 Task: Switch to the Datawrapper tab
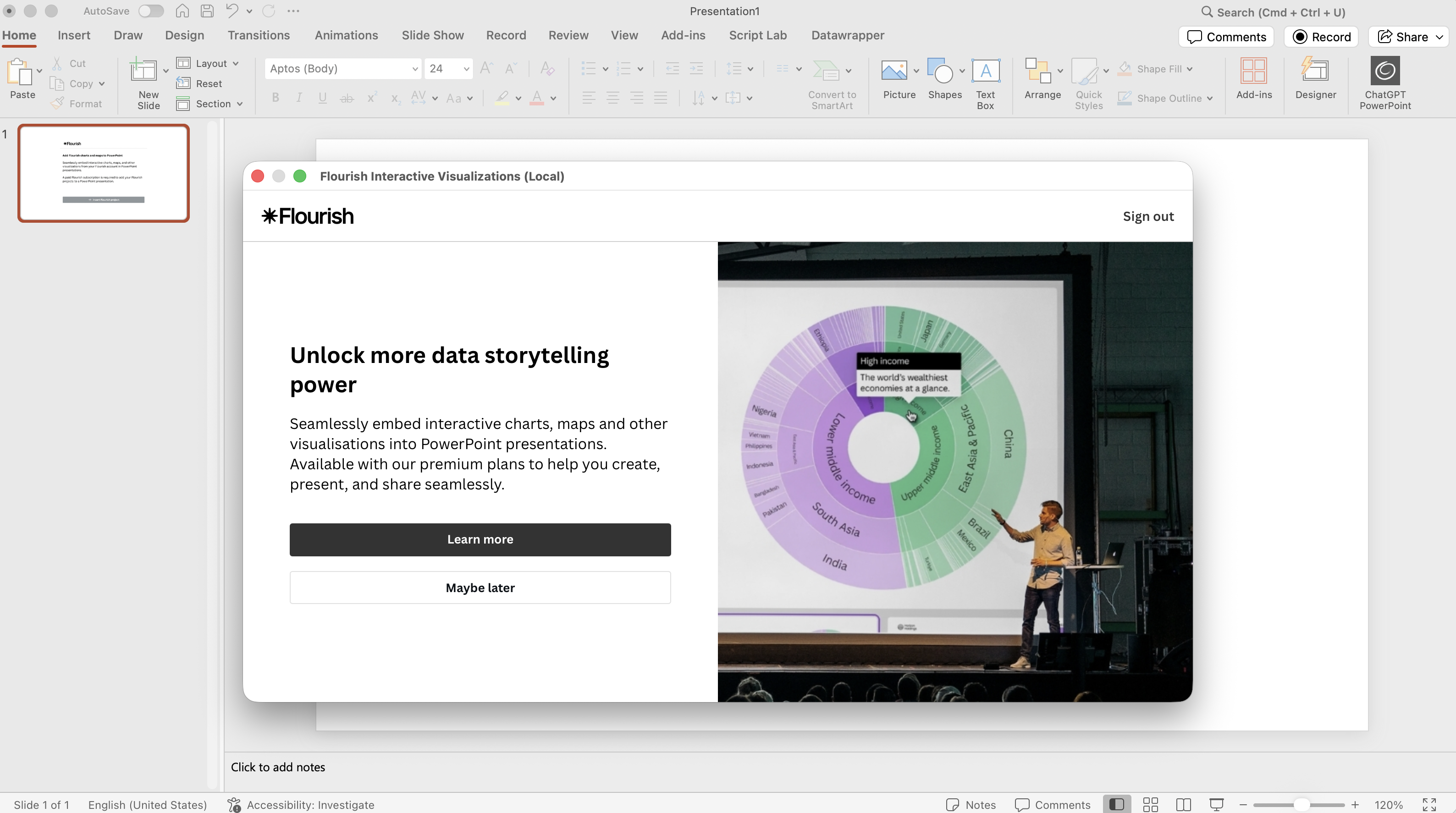(847, 35)
